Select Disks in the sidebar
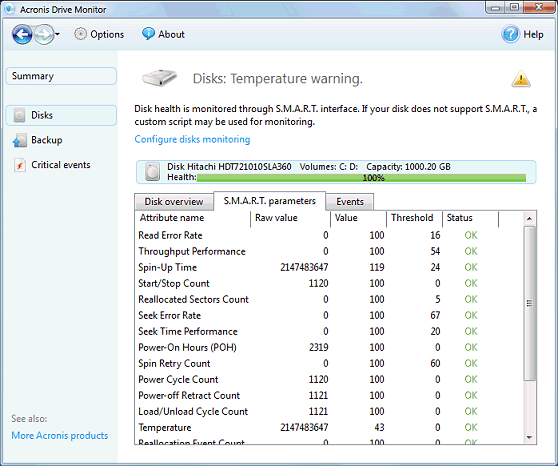558x466 pixels. [61, 115]
